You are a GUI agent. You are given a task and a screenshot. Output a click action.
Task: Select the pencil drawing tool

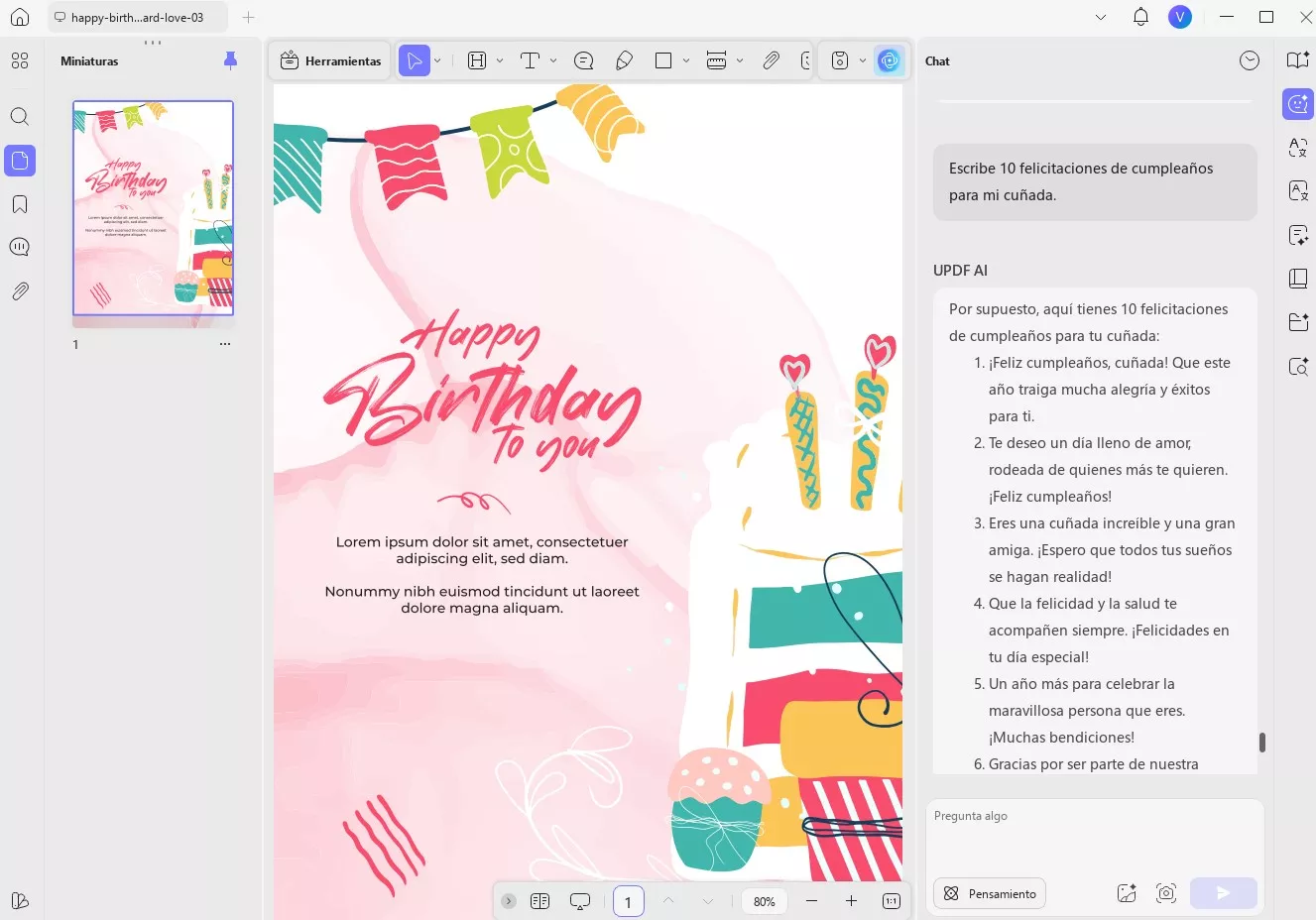(624, 60)
